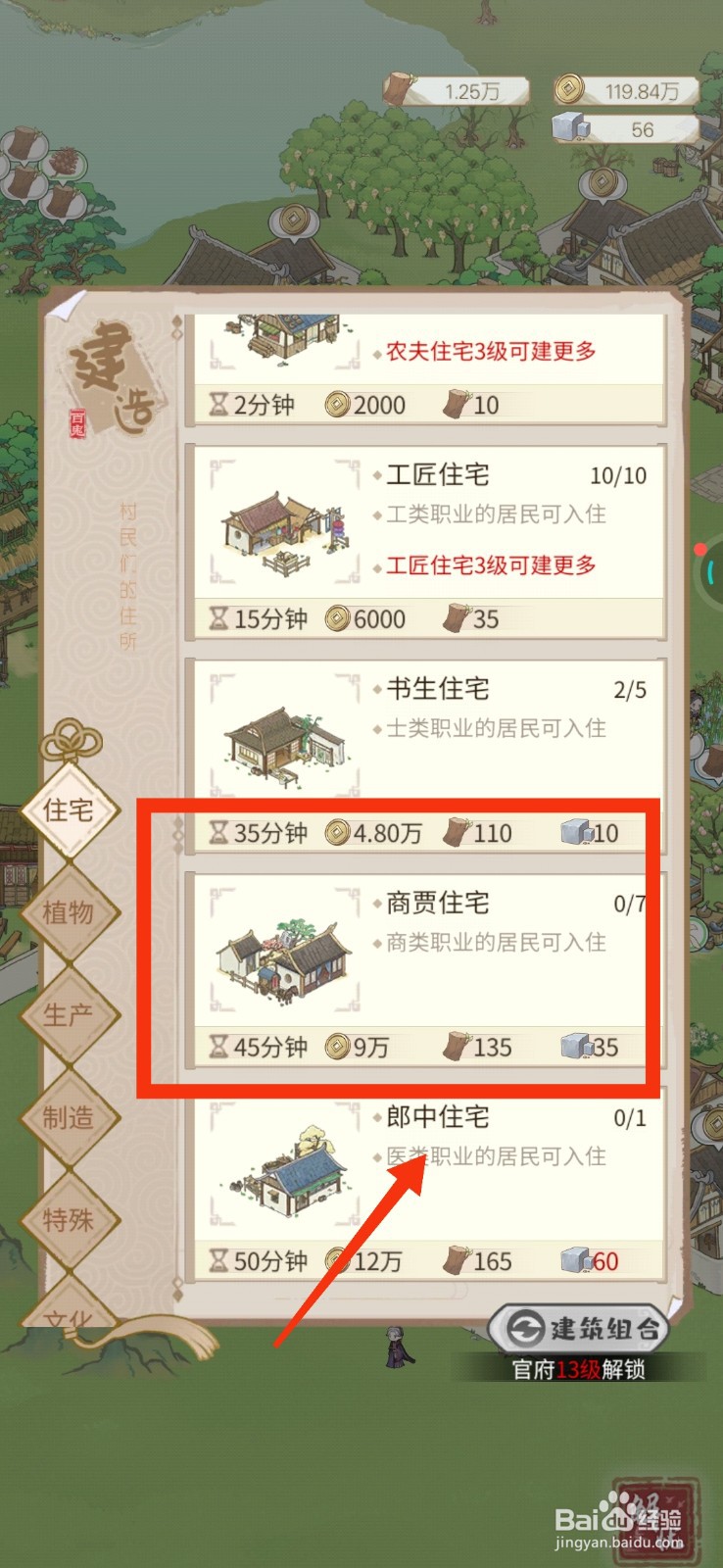
Task: Tap the 郎中住宅 title text
Action: [x=437, y=1116]
